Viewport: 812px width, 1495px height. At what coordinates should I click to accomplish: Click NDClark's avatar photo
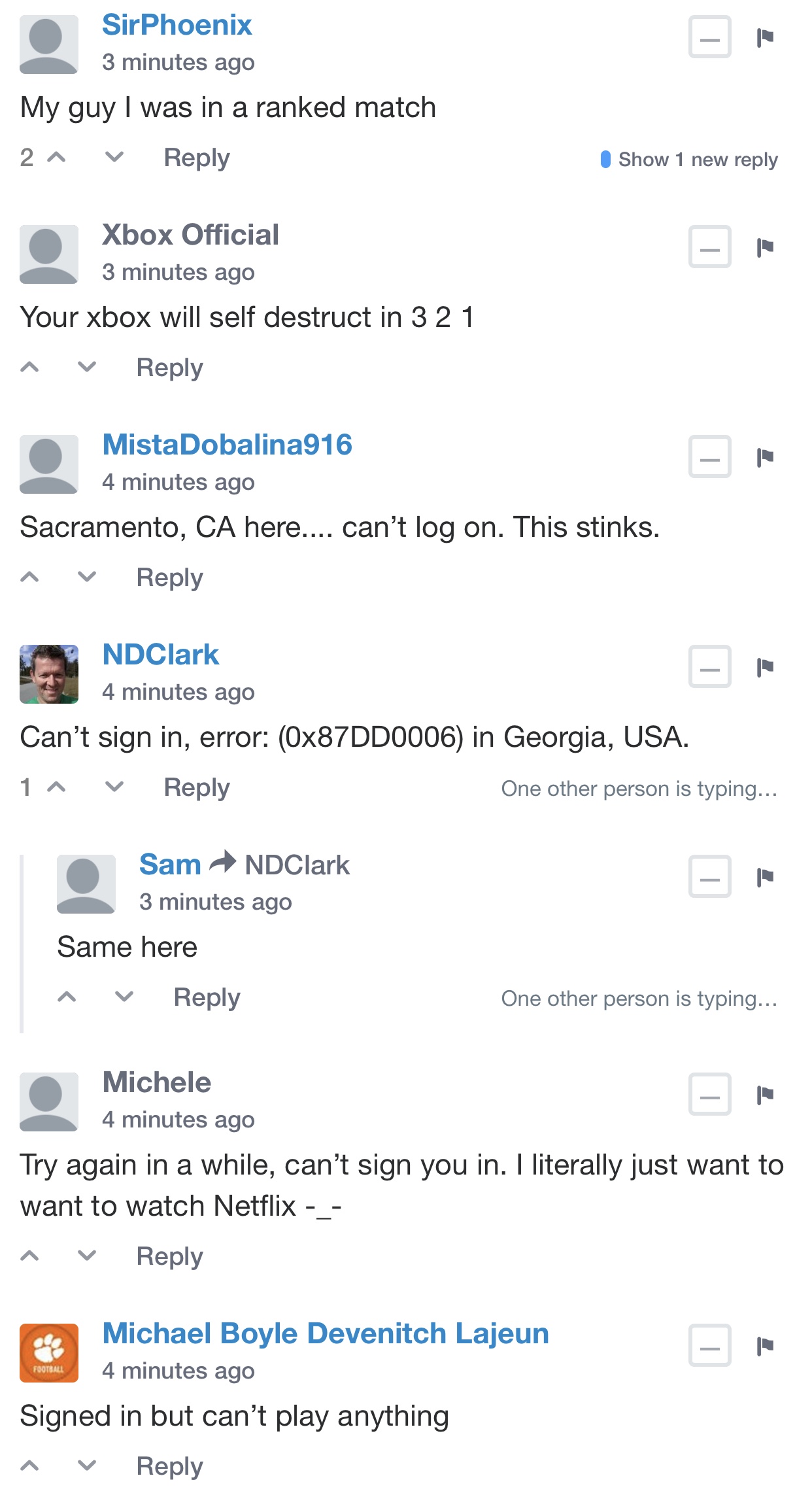[x=49, y=674]
